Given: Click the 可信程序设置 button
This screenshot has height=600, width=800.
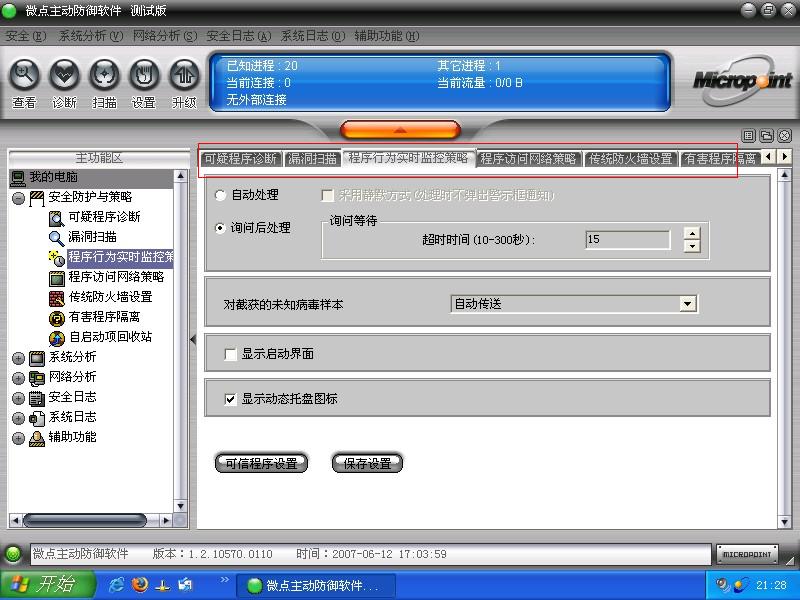Looking at the screenshot, I should 261,463.
